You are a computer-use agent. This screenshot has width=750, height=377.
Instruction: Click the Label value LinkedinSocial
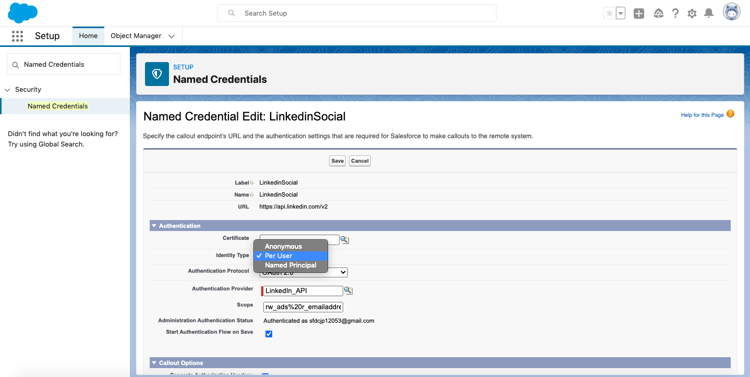tap(278, 182)
